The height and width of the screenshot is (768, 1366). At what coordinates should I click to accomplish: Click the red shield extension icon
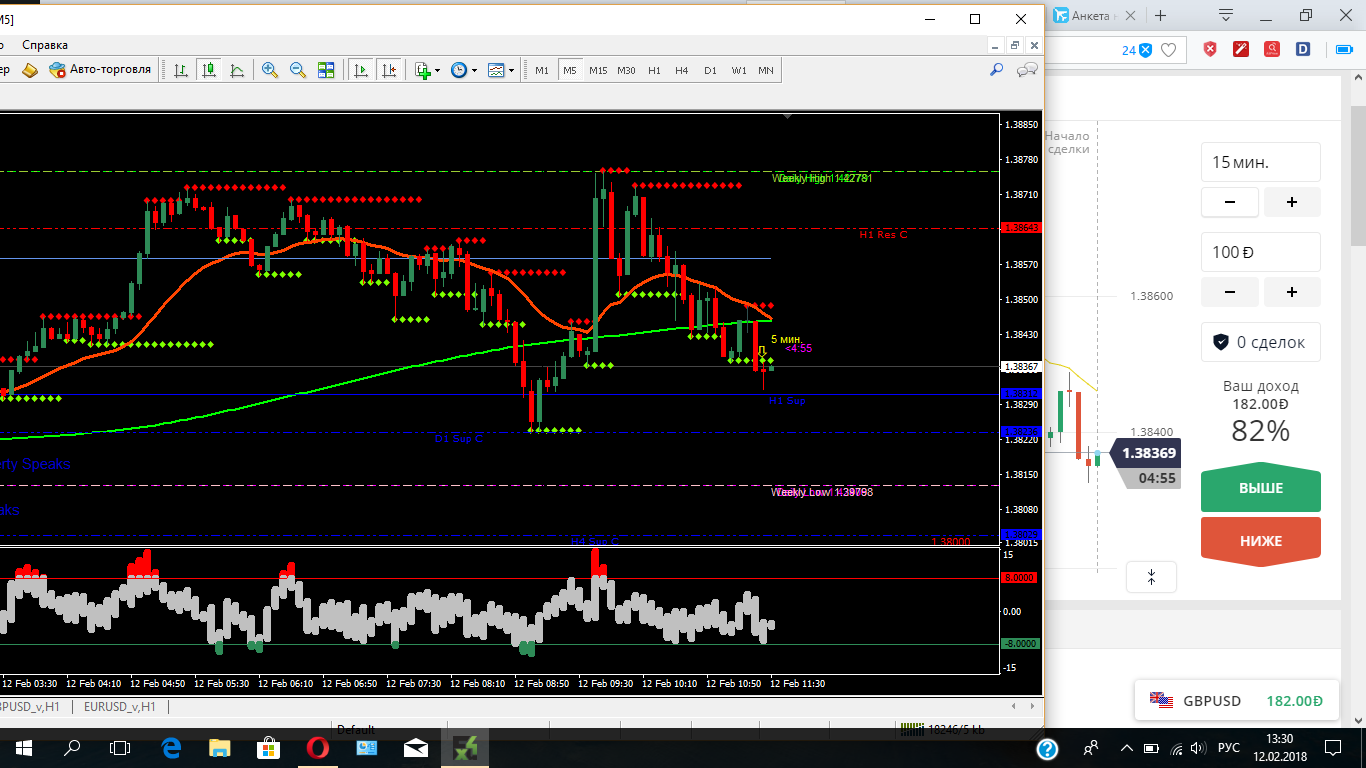point(1209,49)
